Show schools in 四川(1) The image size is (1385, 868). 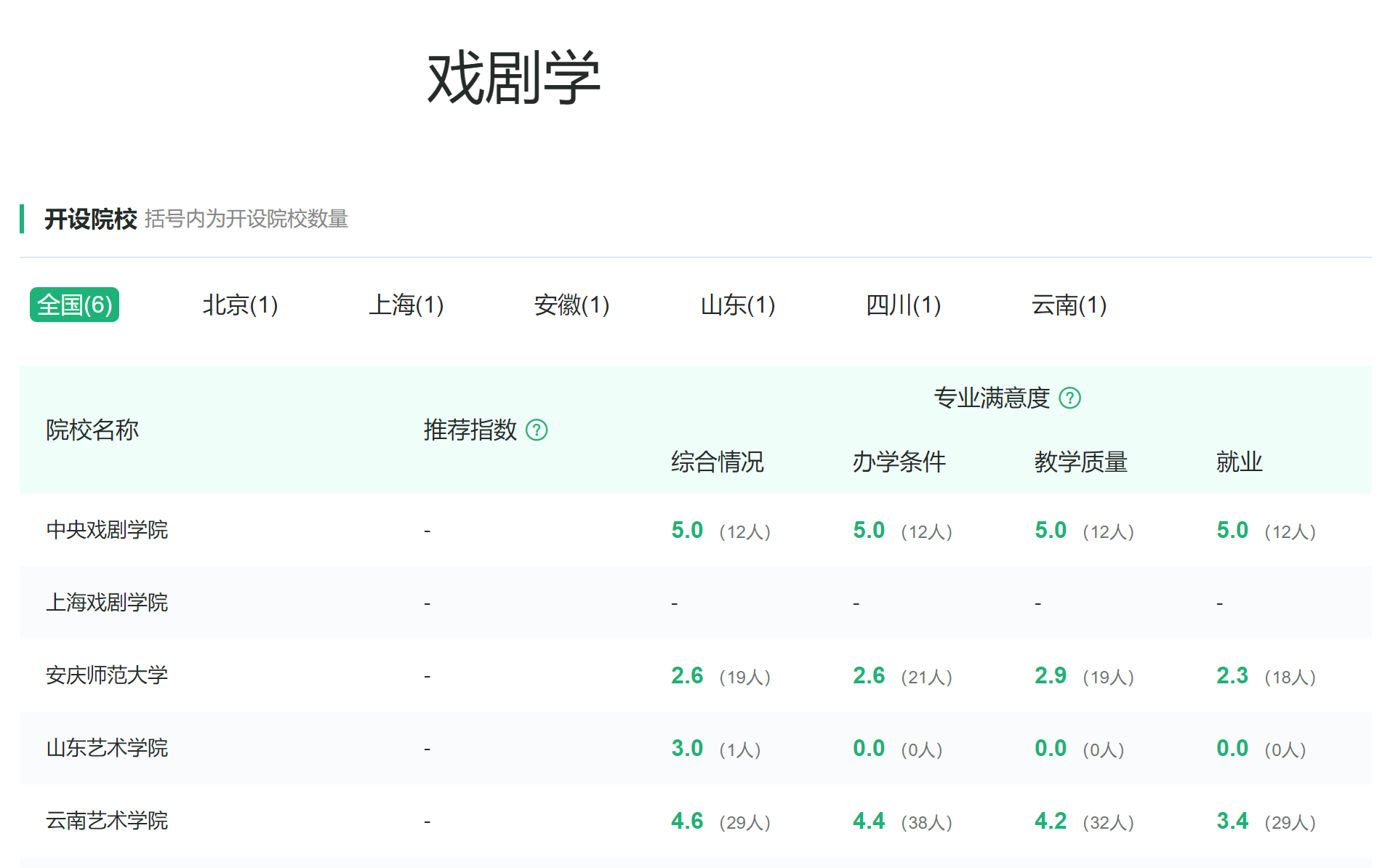(903, 305)
